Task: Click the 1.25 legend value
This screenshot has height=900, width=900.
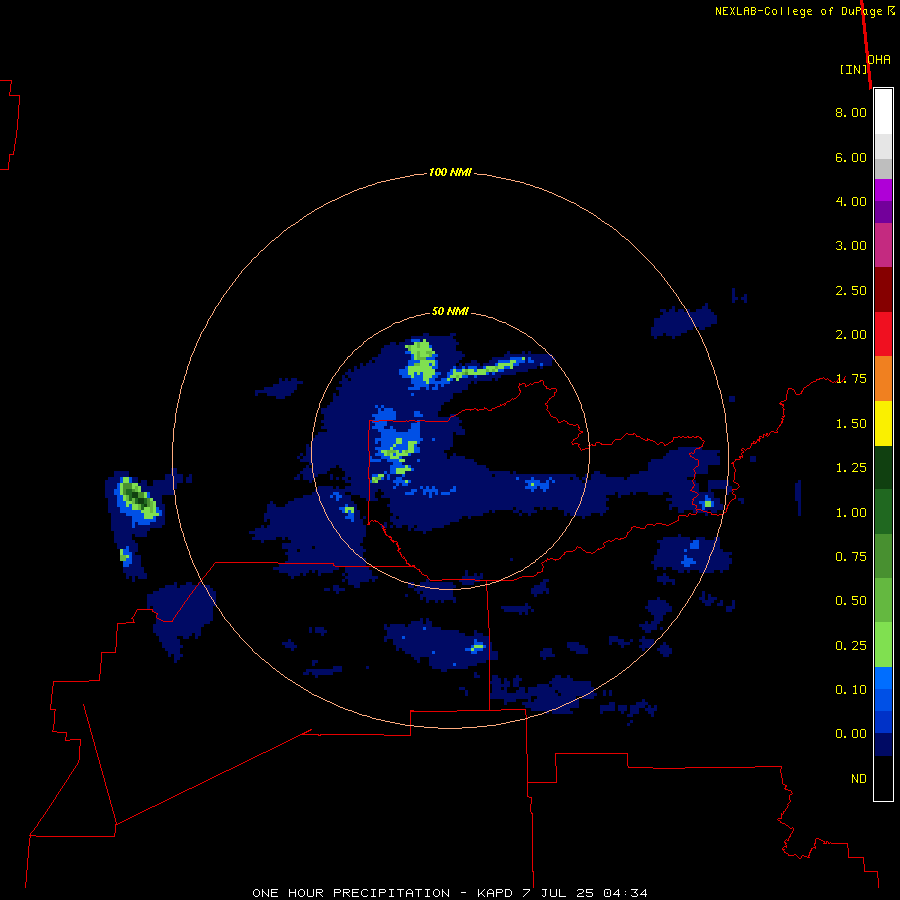Action: point(851,468)
